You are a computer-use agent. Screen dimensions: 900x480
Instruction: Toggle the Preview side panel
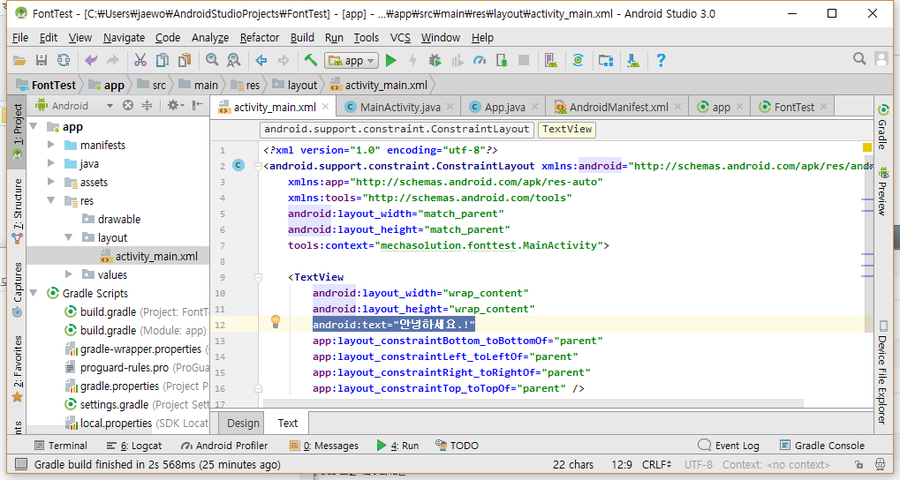[883, 191]
